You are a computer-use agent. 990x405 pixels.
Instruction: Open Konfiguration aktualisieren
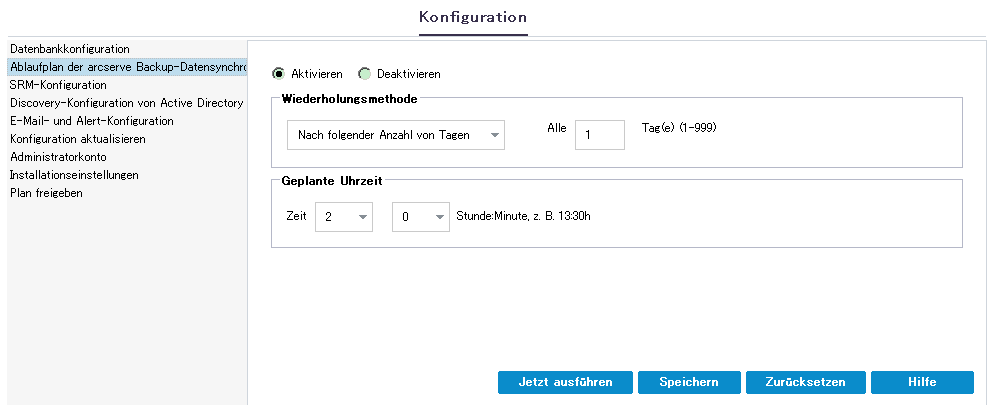(78, 139)
